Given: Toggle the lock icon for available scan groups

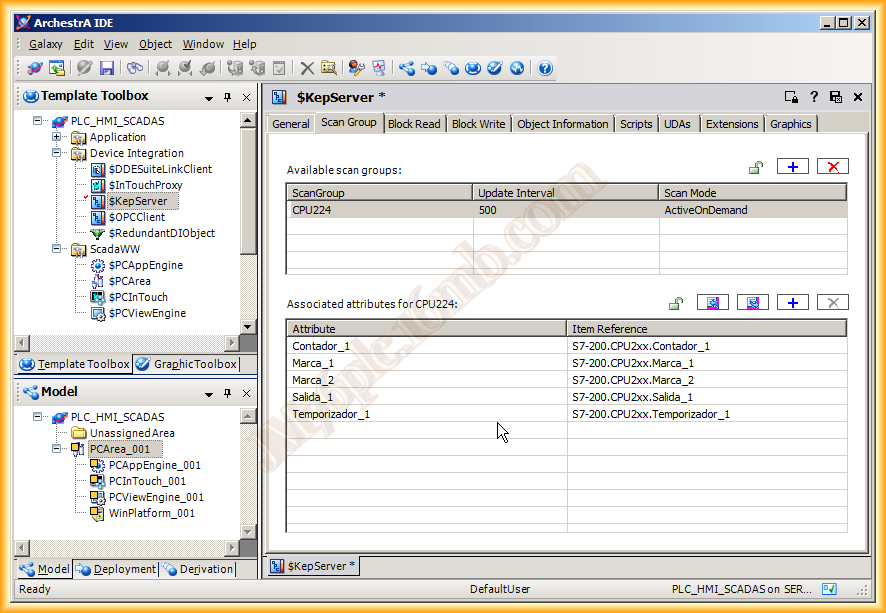Looking at the screenshot, I should (756, 168).
